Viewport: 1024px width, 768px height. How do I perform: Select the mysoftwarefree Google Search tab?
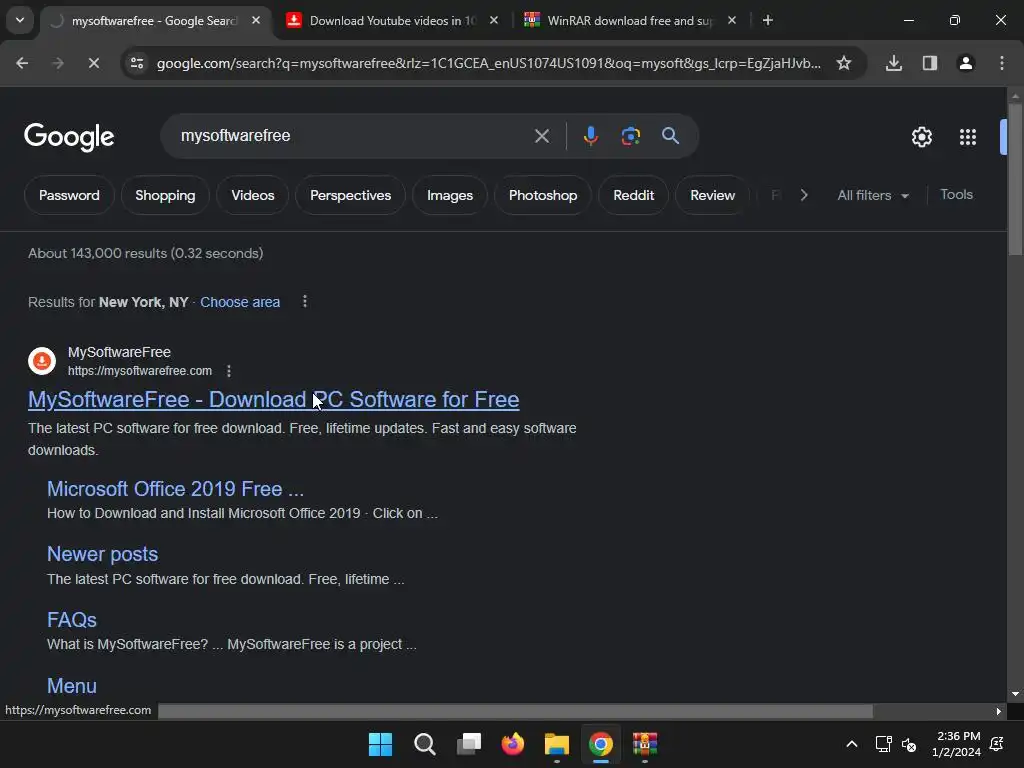(x=153, y=21)
